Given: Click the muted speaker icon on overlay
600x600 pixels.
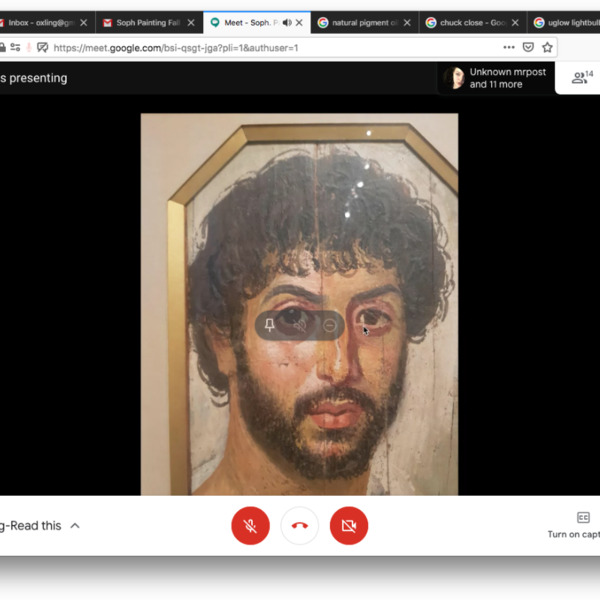Looking at the screenshot, I should point(300,324).
